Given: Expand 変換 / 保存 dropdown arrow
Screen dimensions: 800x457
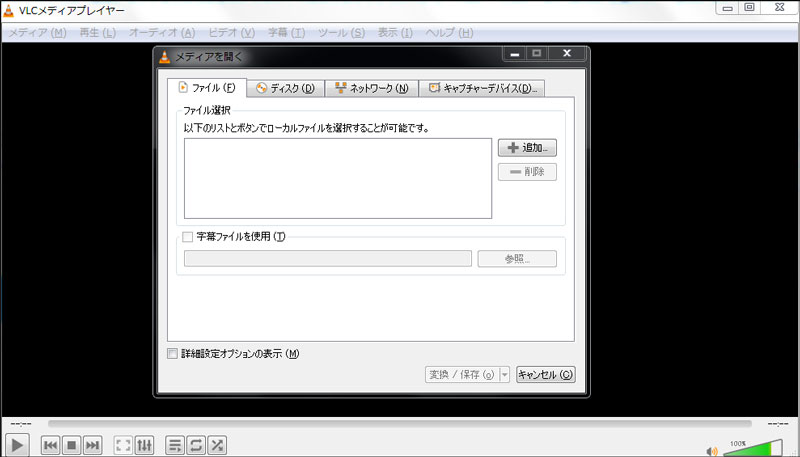Looking at the screenshot, I should click(505, 375).
